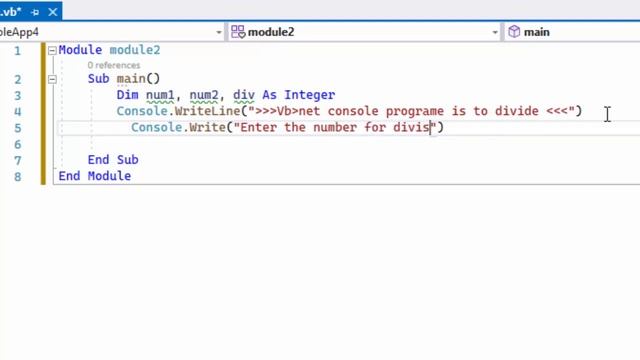Click the word 'number' in line 5 string

click(x=335, y=127)
